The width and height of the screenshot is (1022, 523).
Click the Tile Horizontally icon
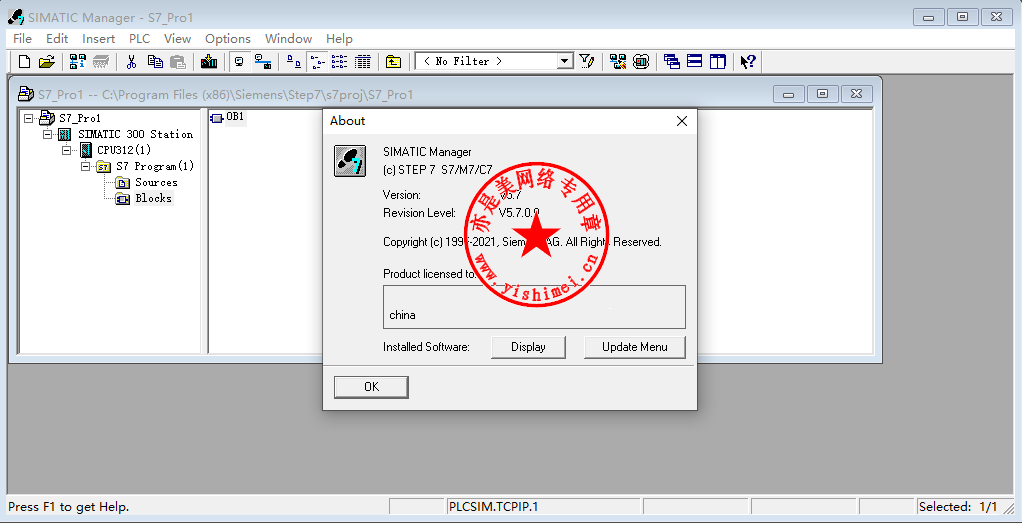click(x=695, y=62)
